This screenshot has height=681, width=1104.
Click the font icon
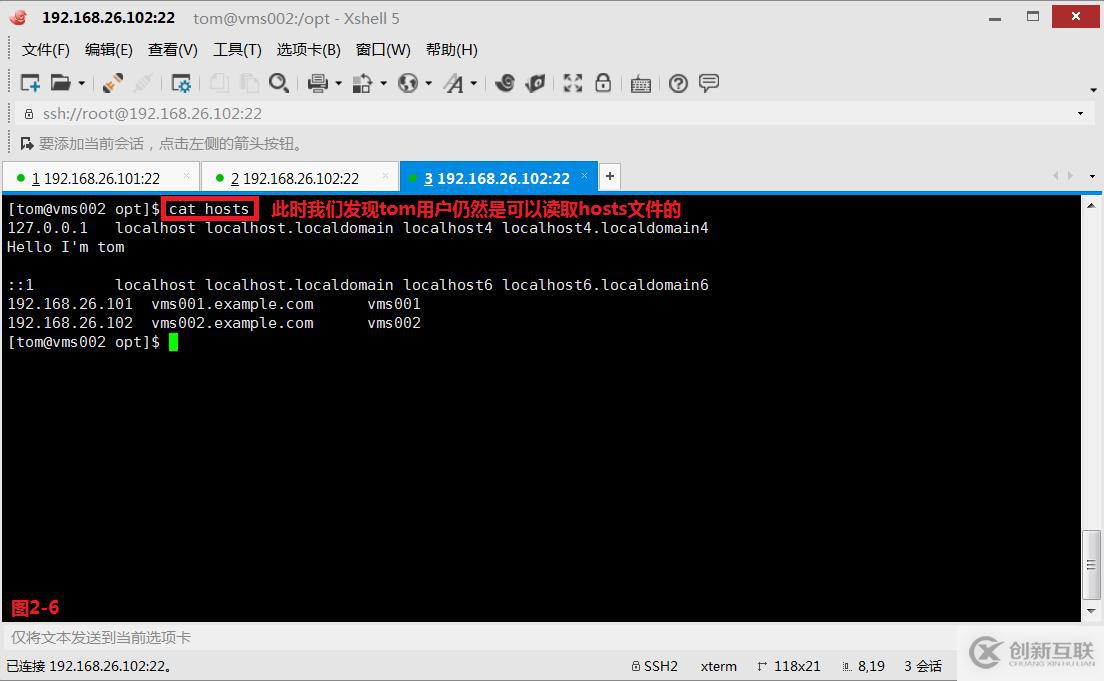pos(453,84)
